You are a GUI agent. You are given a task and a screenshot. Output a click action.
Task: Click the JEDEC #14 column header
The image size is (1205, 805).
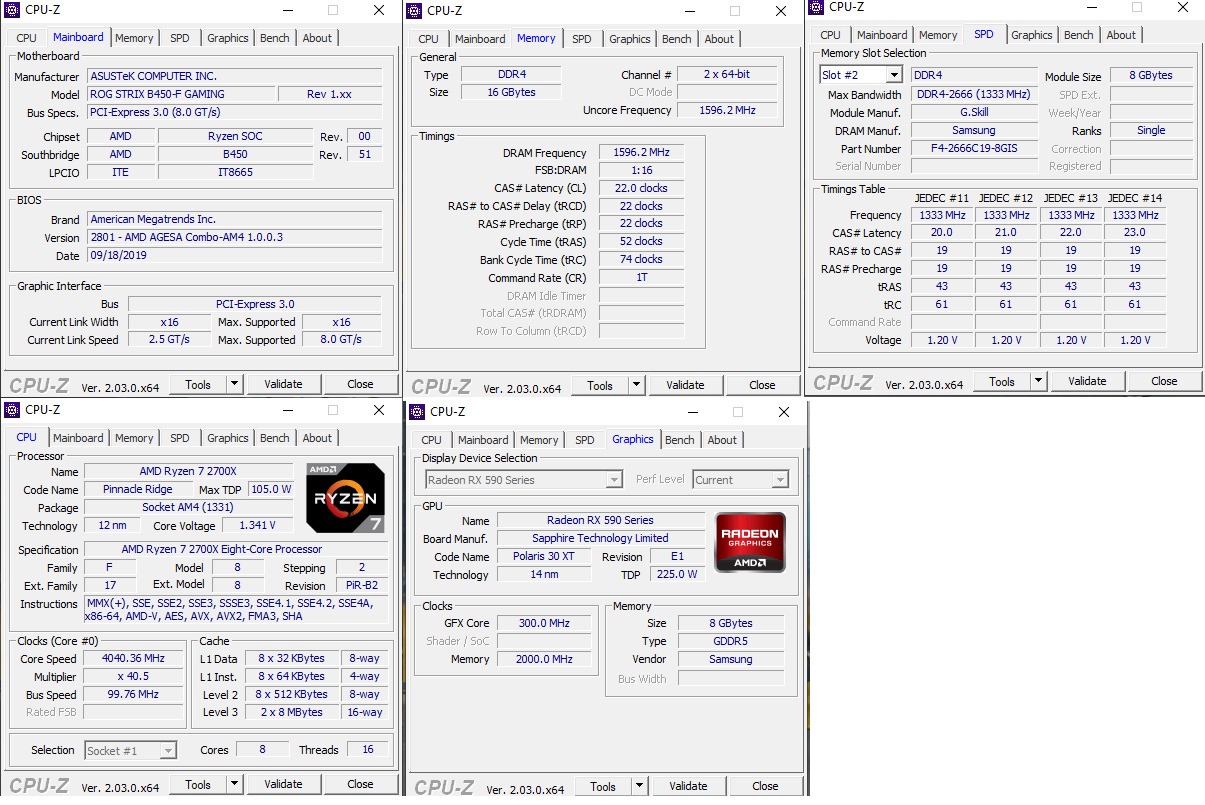pyautogui.click(x=1135, y=197)
